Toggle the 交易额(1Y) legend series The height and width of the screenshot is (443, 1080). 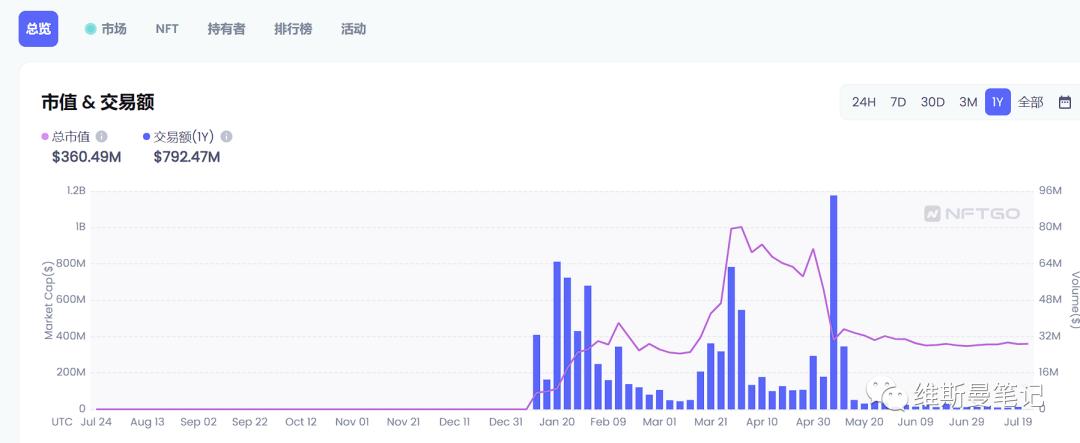point(179,136)
